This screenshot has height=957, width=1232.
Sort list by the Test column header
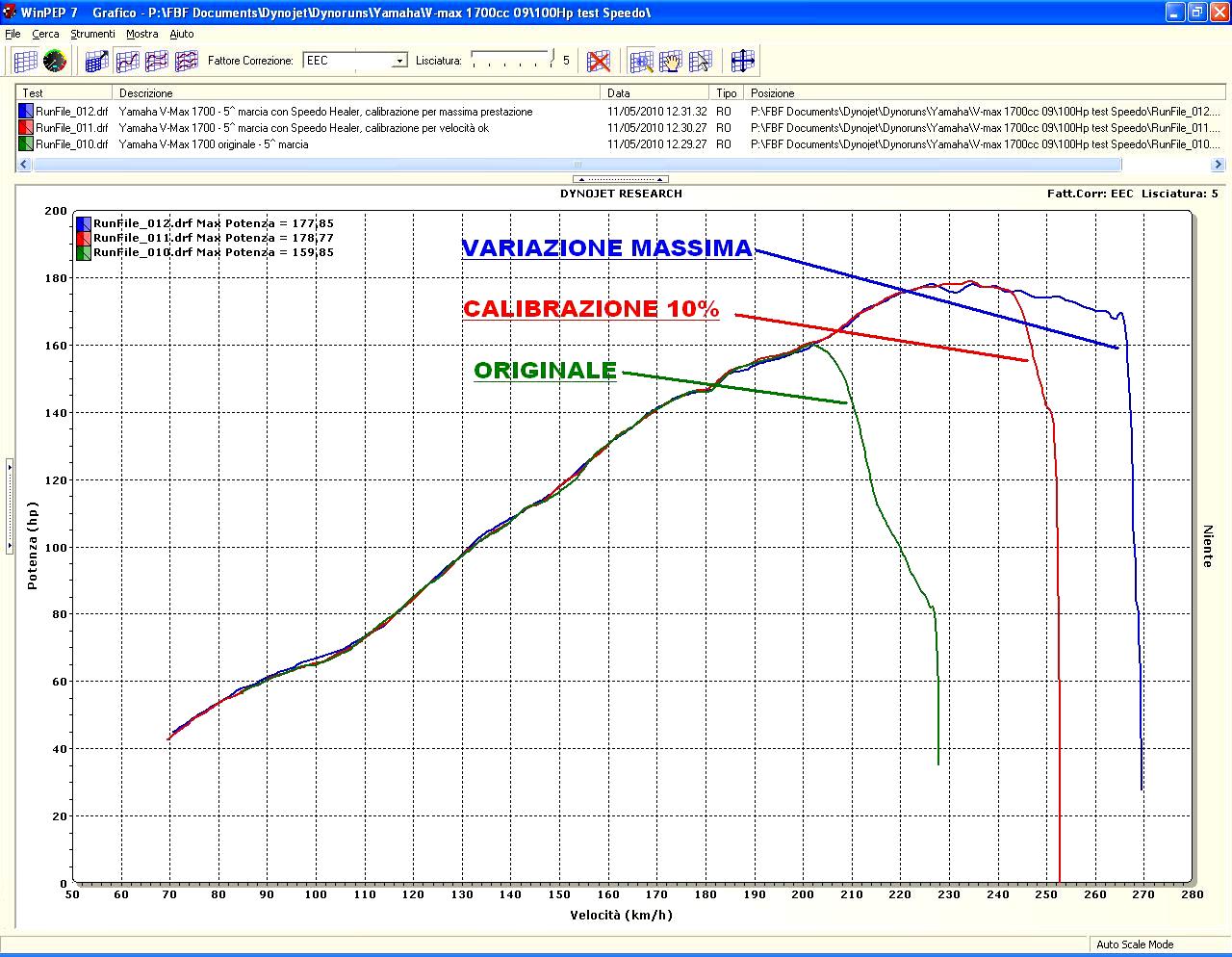[64, 93]
